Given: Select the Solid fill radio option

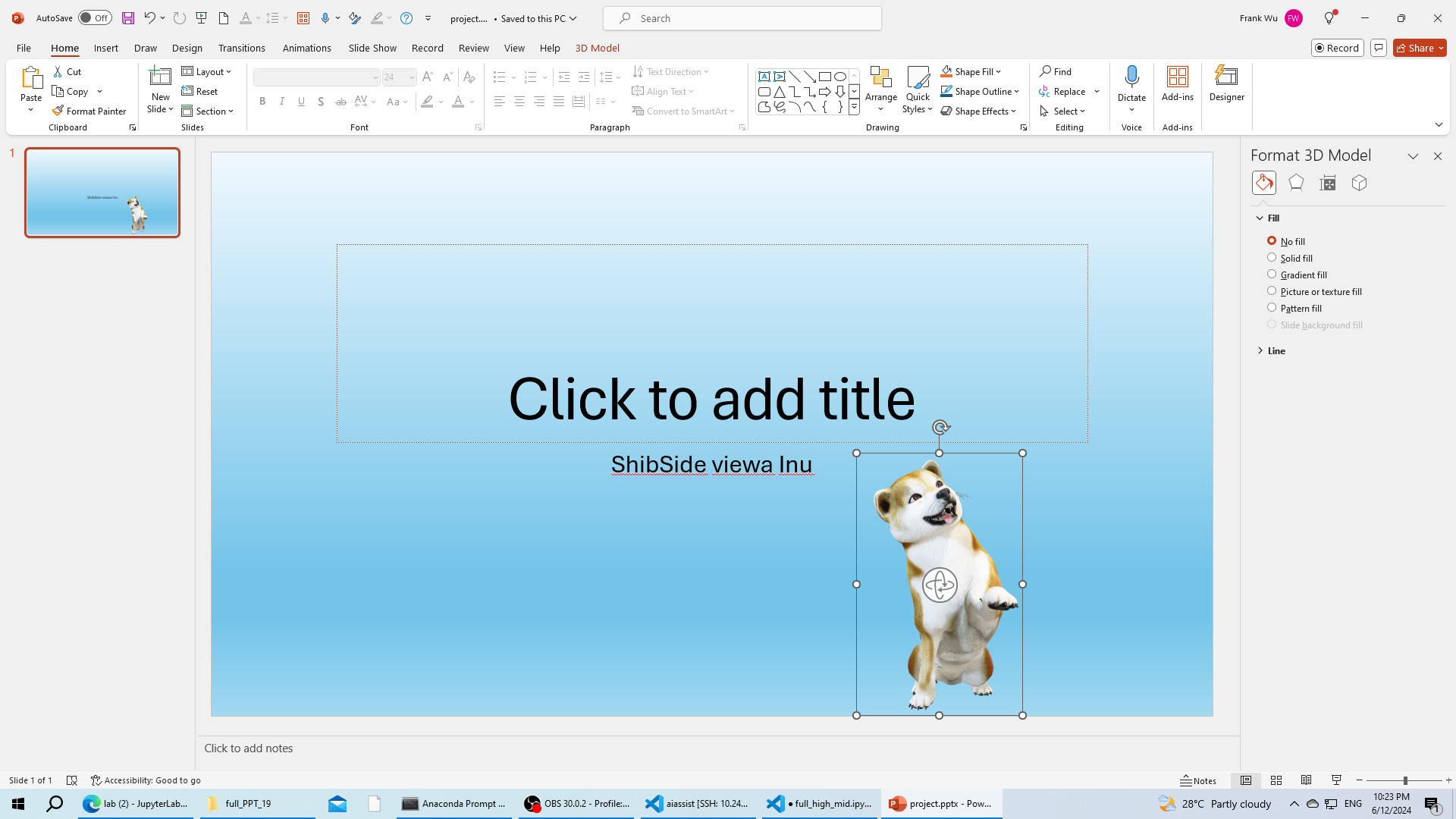Looking at the screenshot, I should (x=1272, y=258).
